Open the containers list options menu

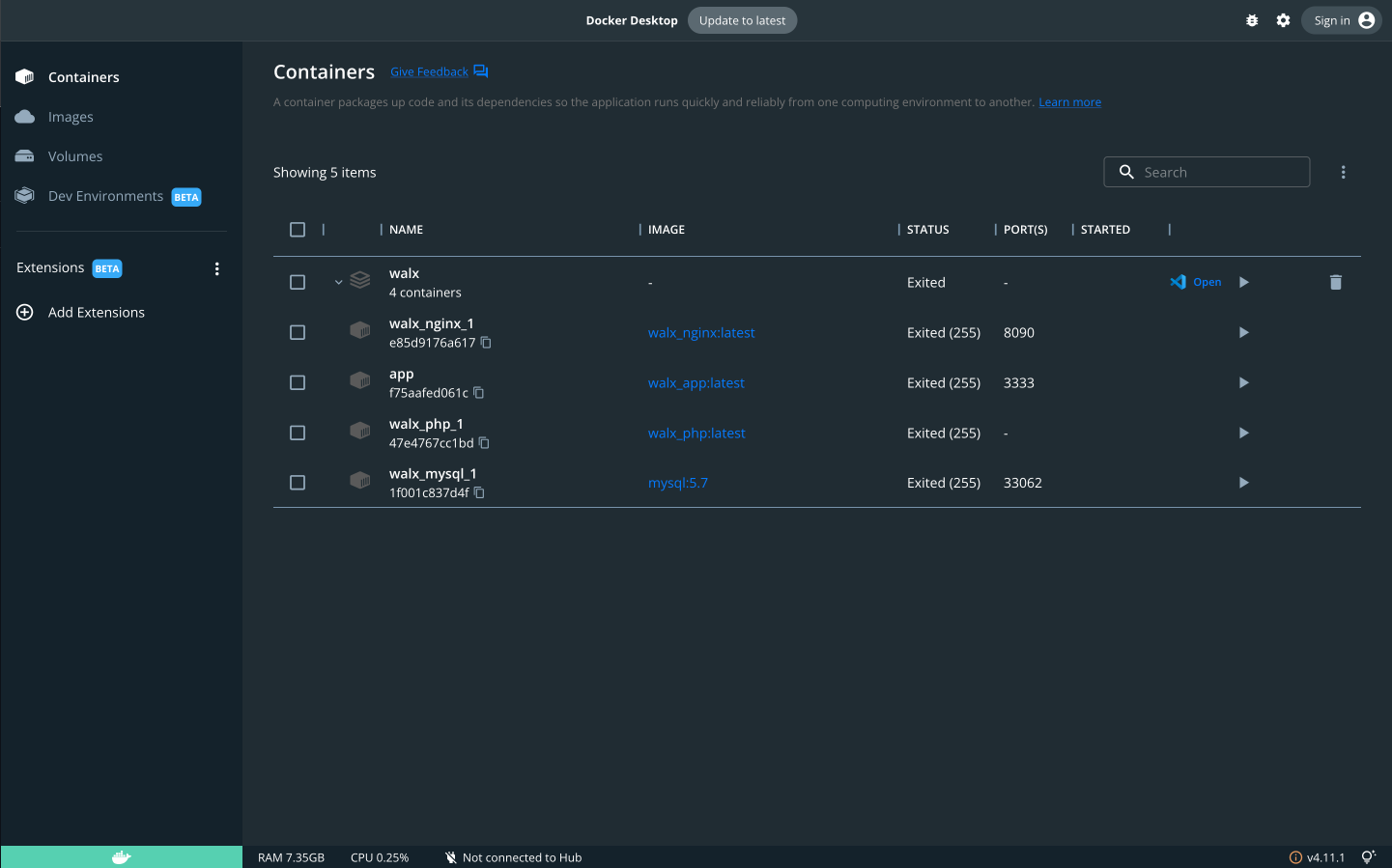point(1344,171)
